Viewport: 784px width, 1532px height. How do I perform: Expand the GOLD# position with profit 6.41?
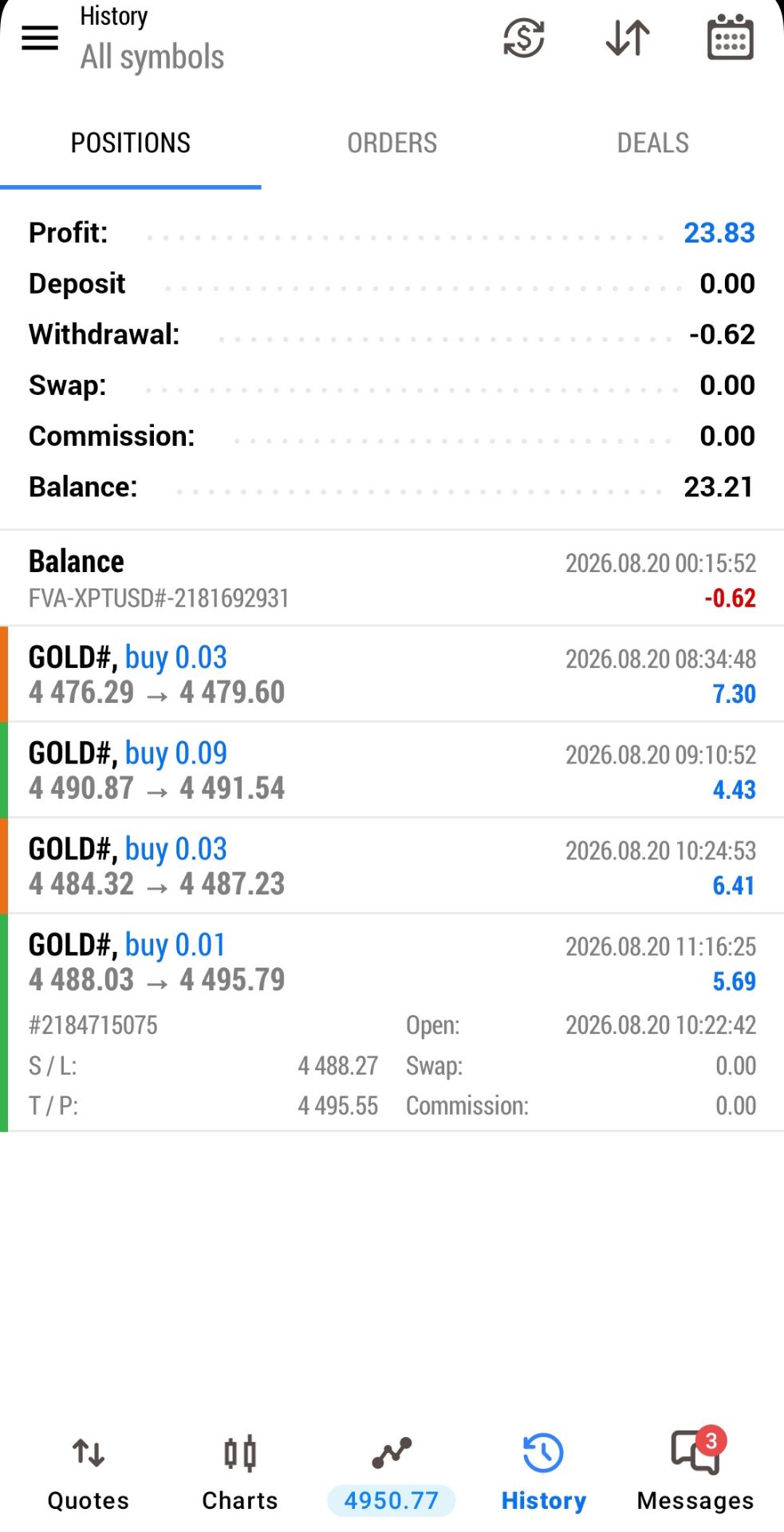[392, 866]
